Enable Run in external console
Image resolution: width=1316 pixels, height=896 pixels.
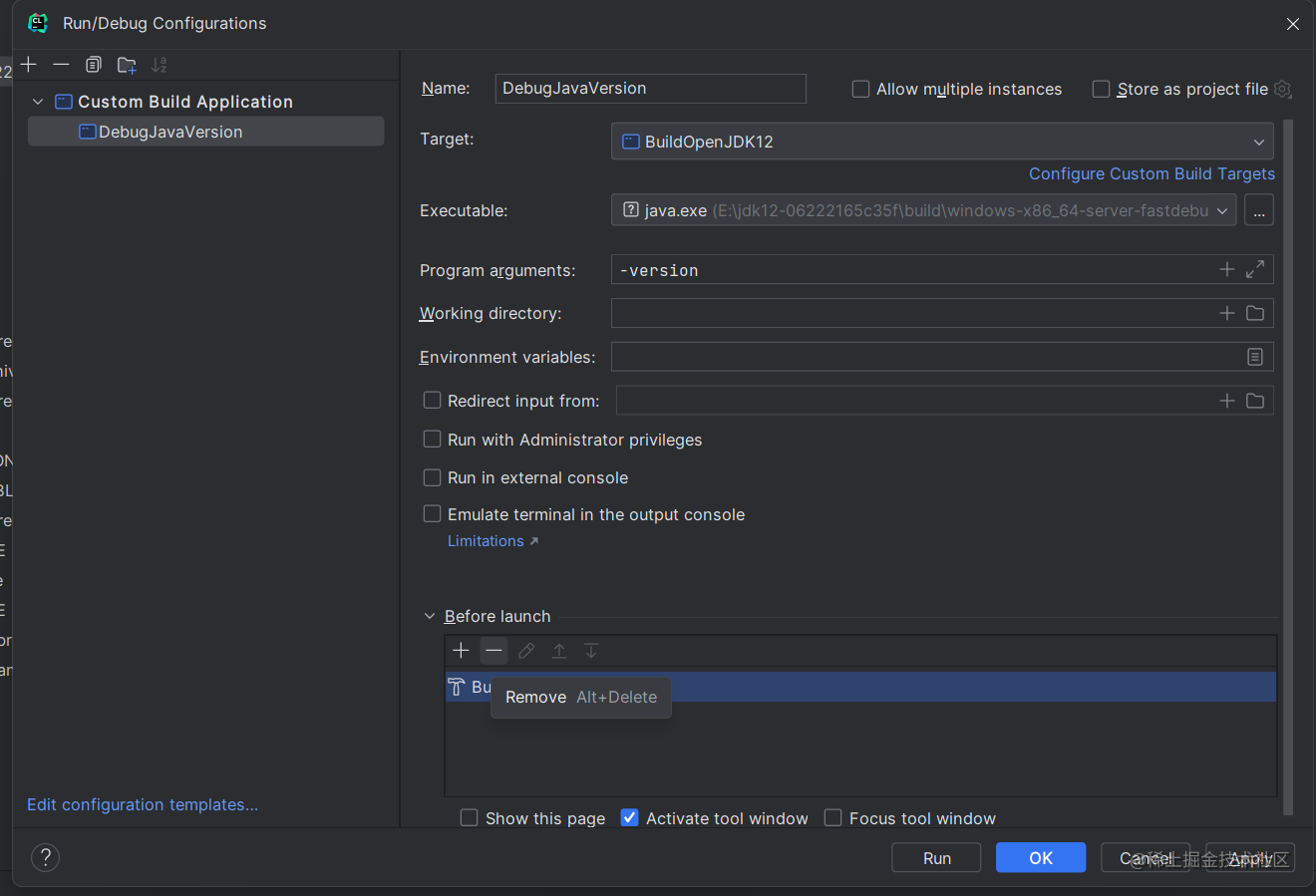point(432,477)
